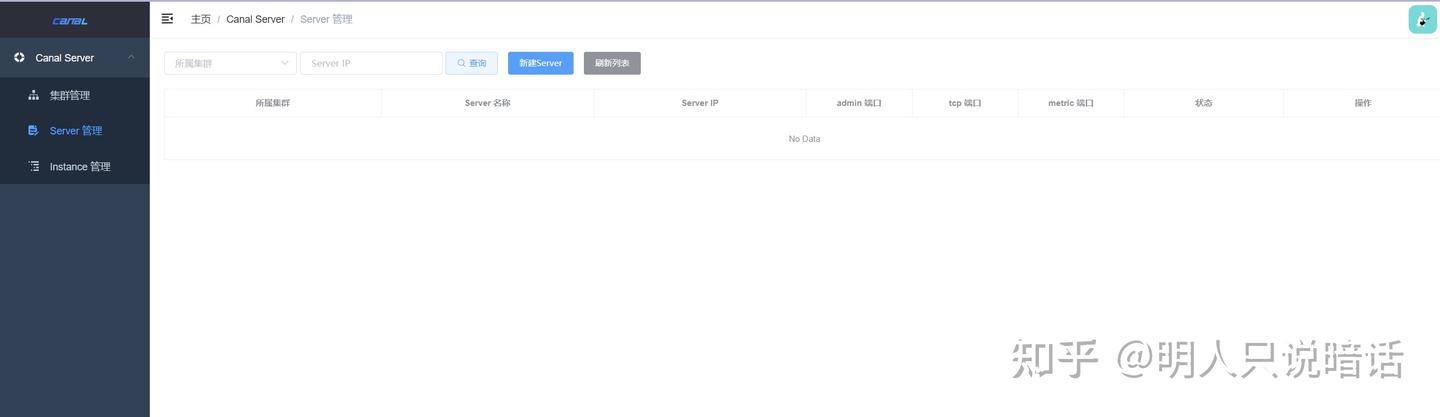The image size is (1440, 417).
Task: Click the Canal Server breadcrumb
Action: point(255,19)
